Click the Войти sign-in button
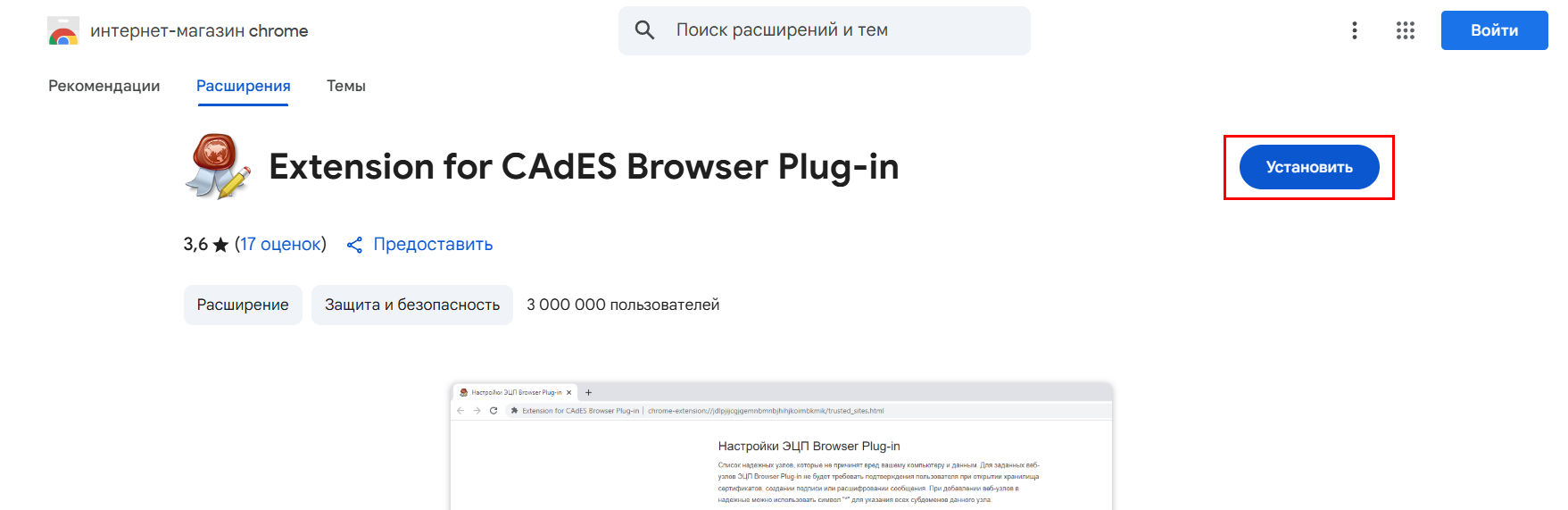This screenshot has width=1568, height=510. pos(1493,30)
